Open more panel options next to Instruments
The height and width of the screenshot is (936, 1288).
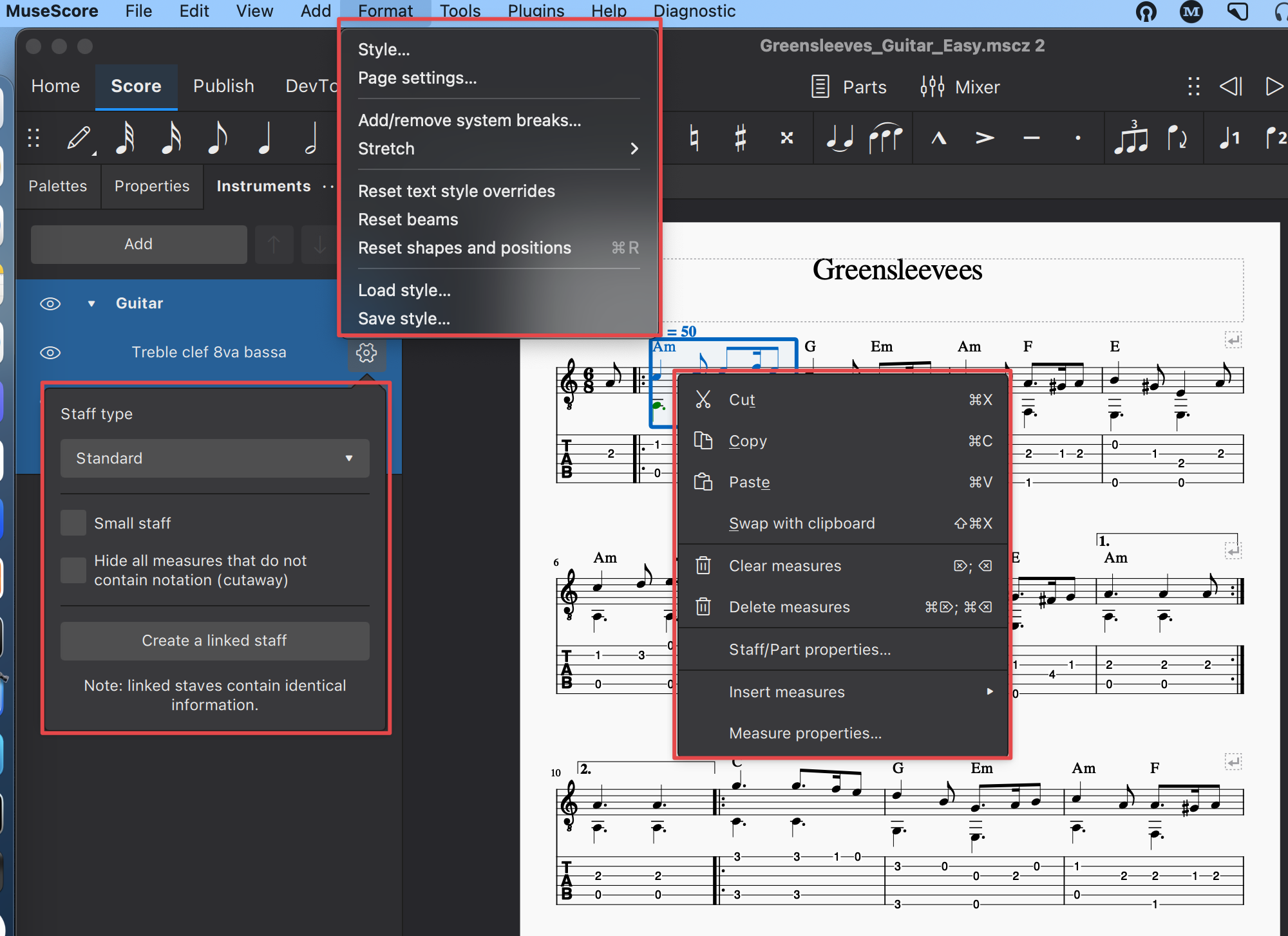tap(328, 186)
